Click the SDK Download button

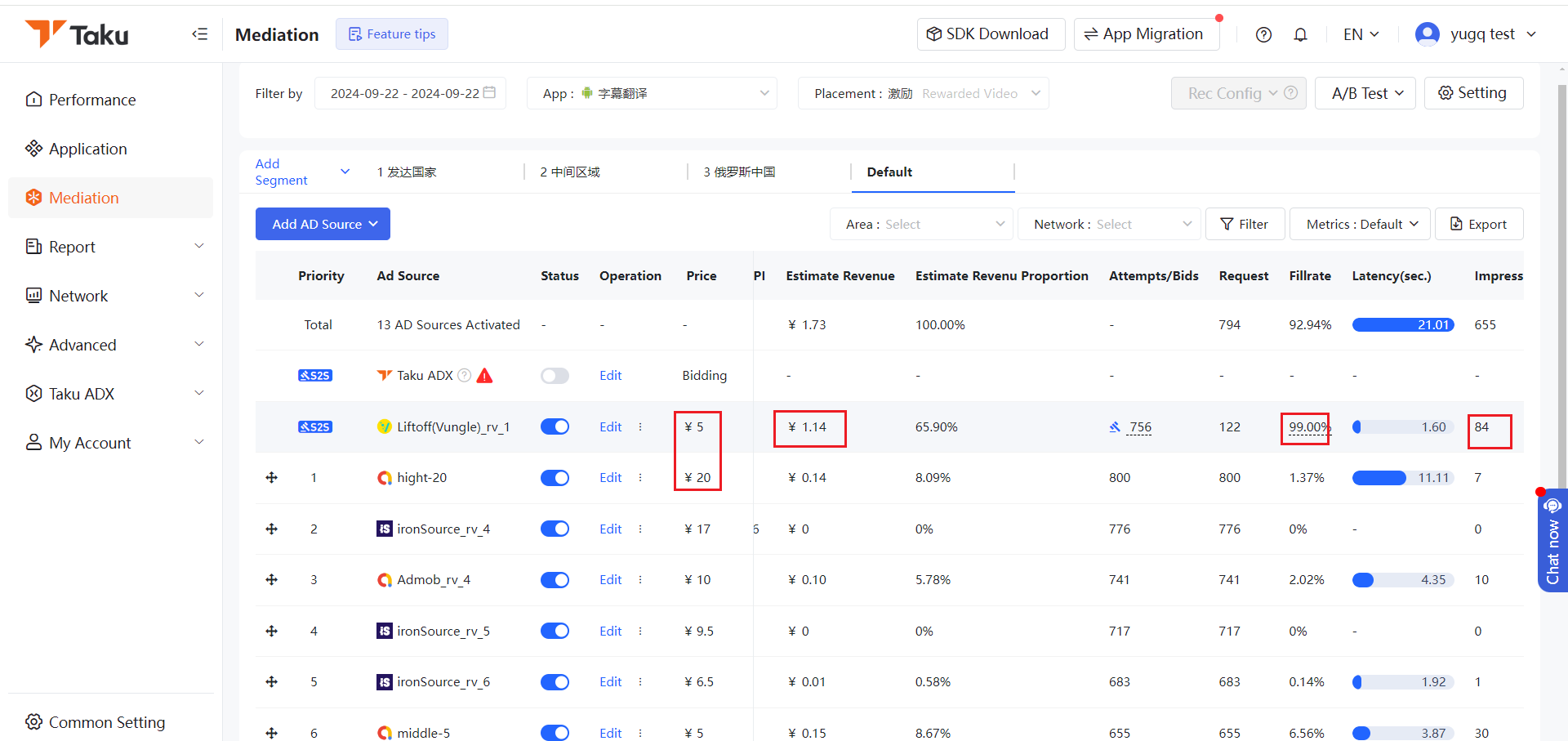pos(991,34)
